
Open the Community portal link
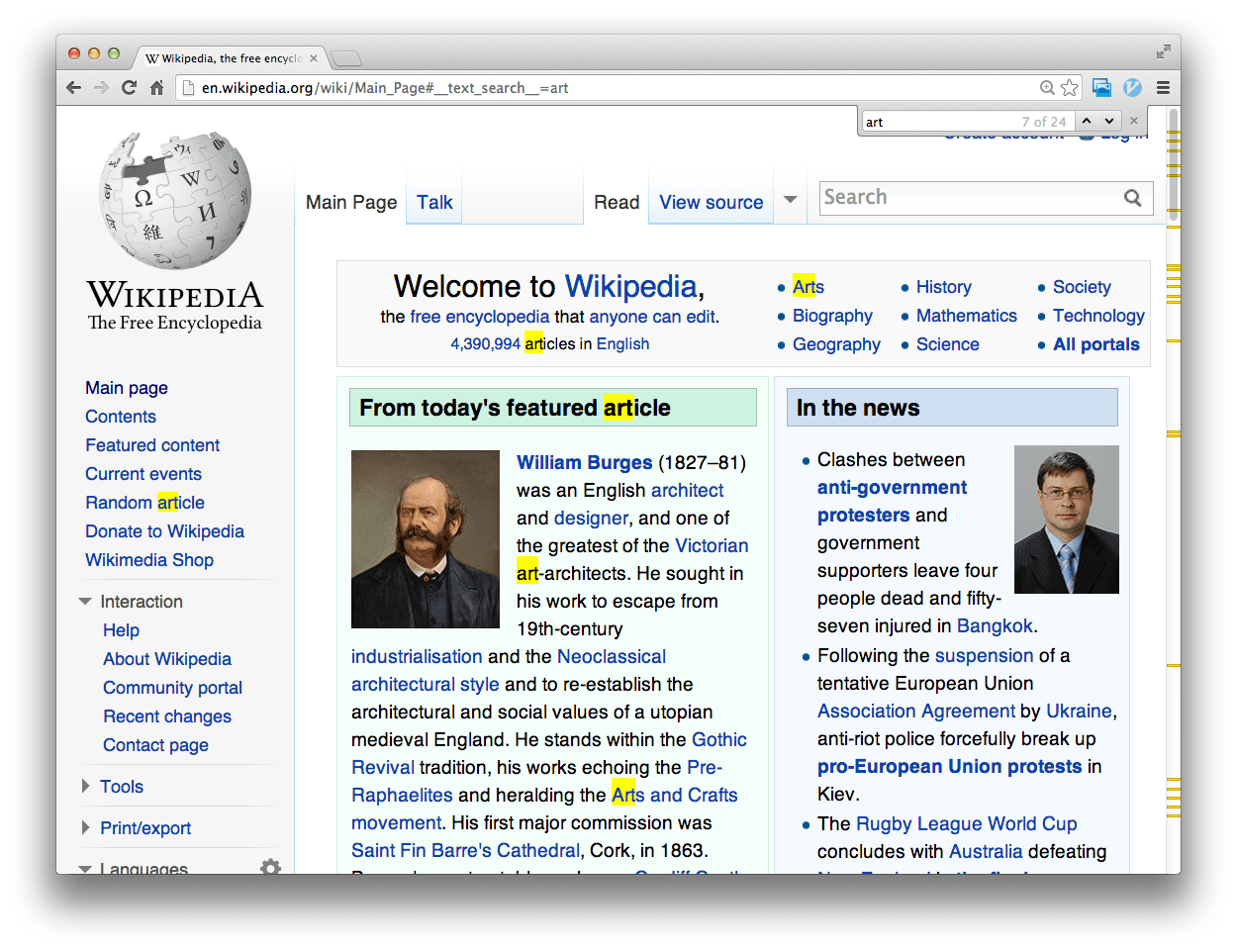click(x=172, y=688)
